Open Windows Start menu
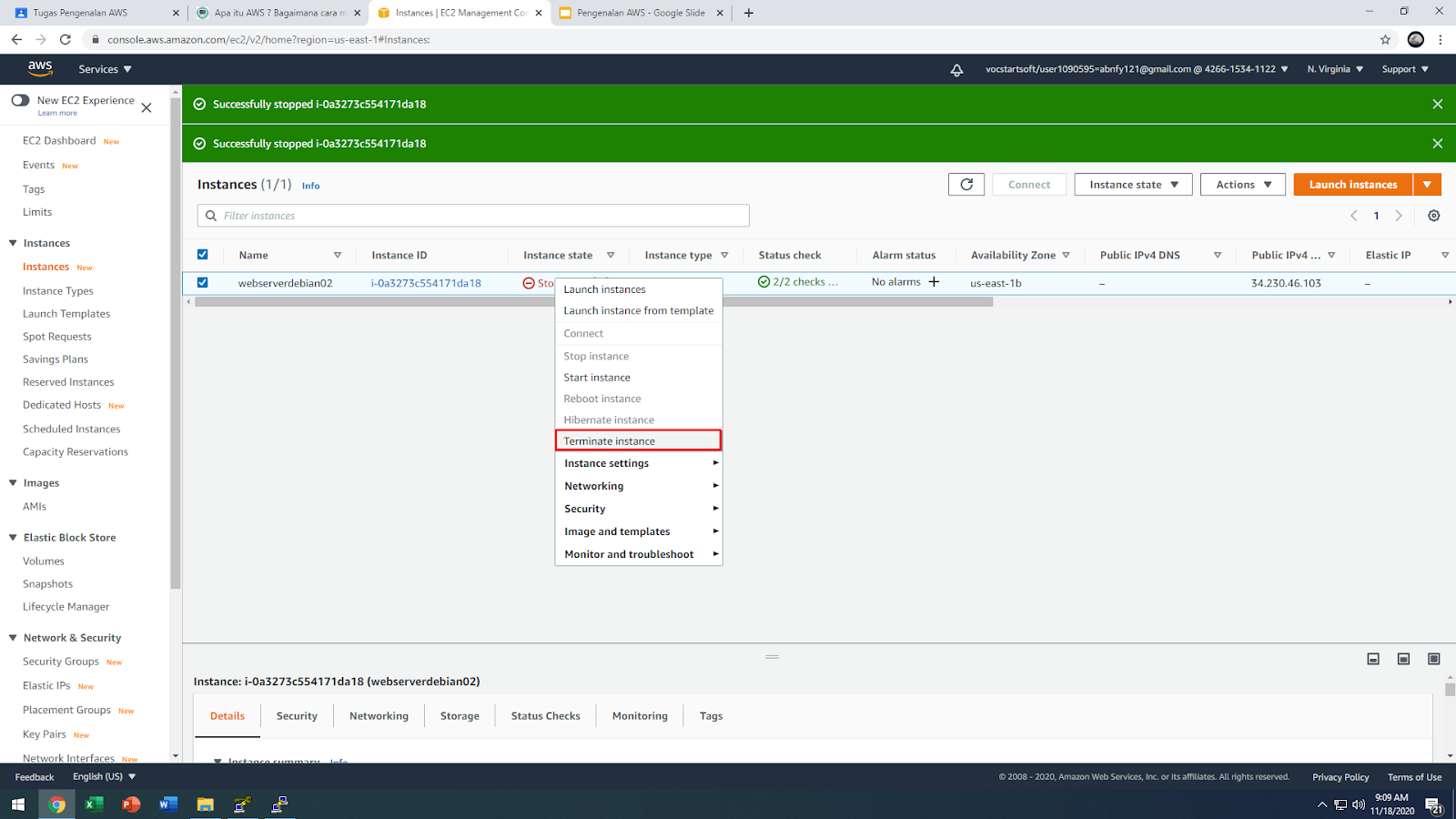 pyautogui.click(x=18, y=804)
